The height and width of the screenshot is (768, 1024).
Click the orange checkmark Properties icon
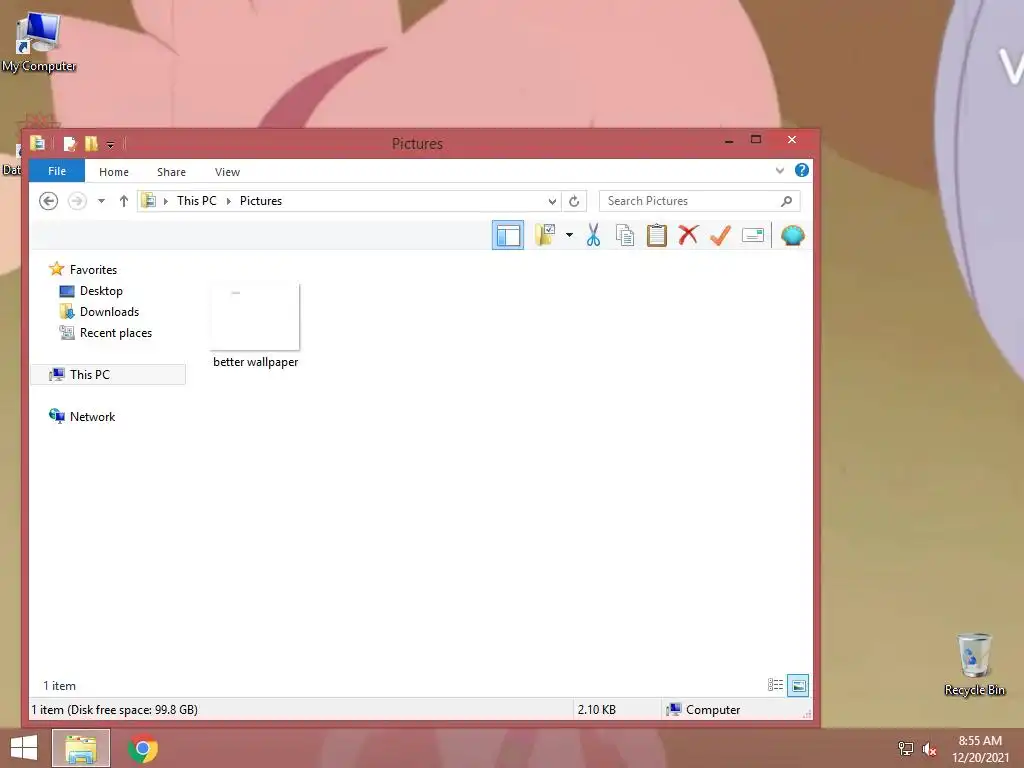(720, 235)
